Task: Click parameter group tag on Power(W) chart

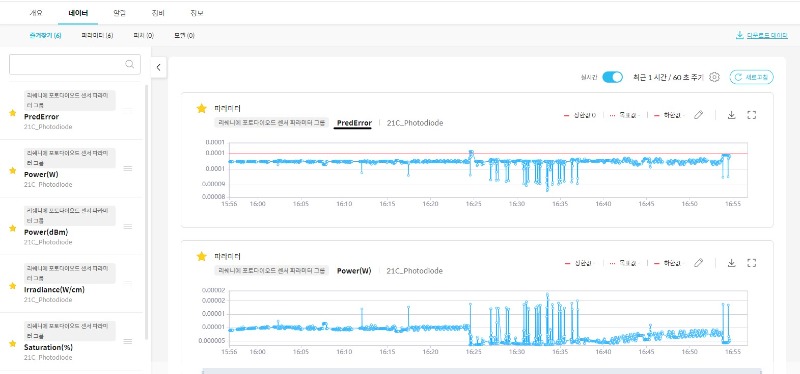Action: 271,271
